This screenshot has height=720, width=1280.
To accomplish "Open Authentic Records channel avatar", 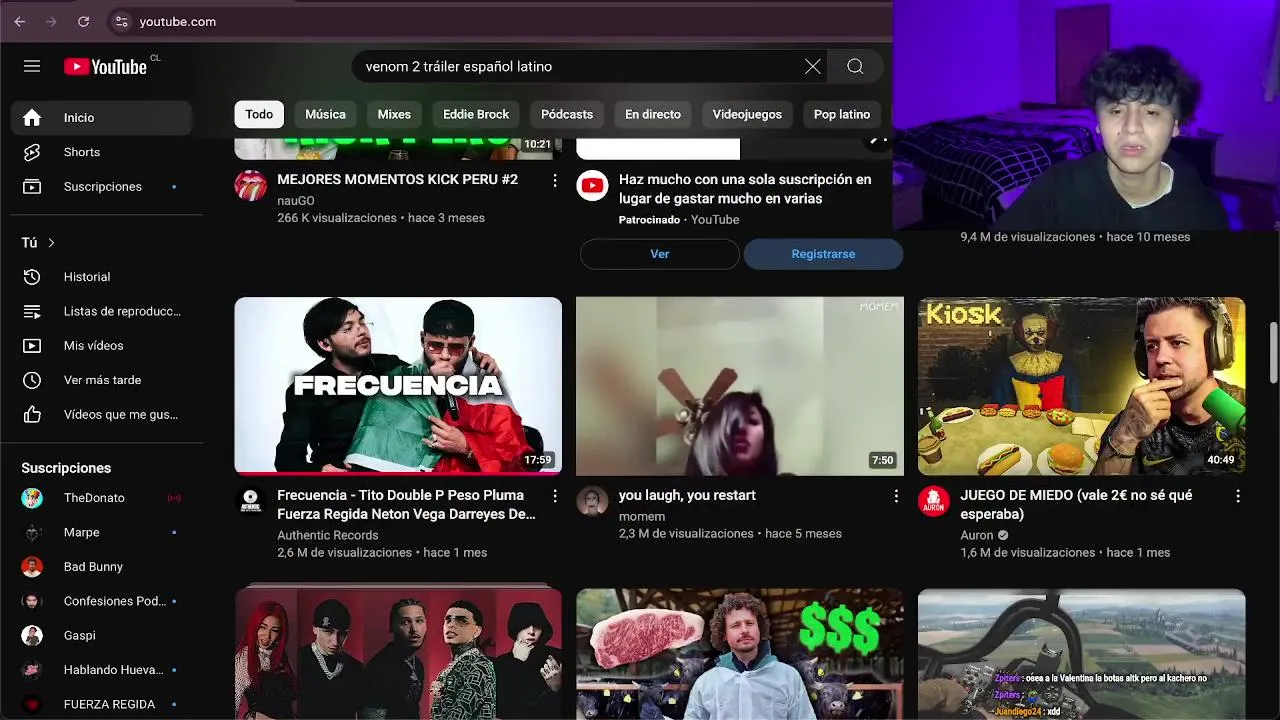I will (x=251, y=501).
